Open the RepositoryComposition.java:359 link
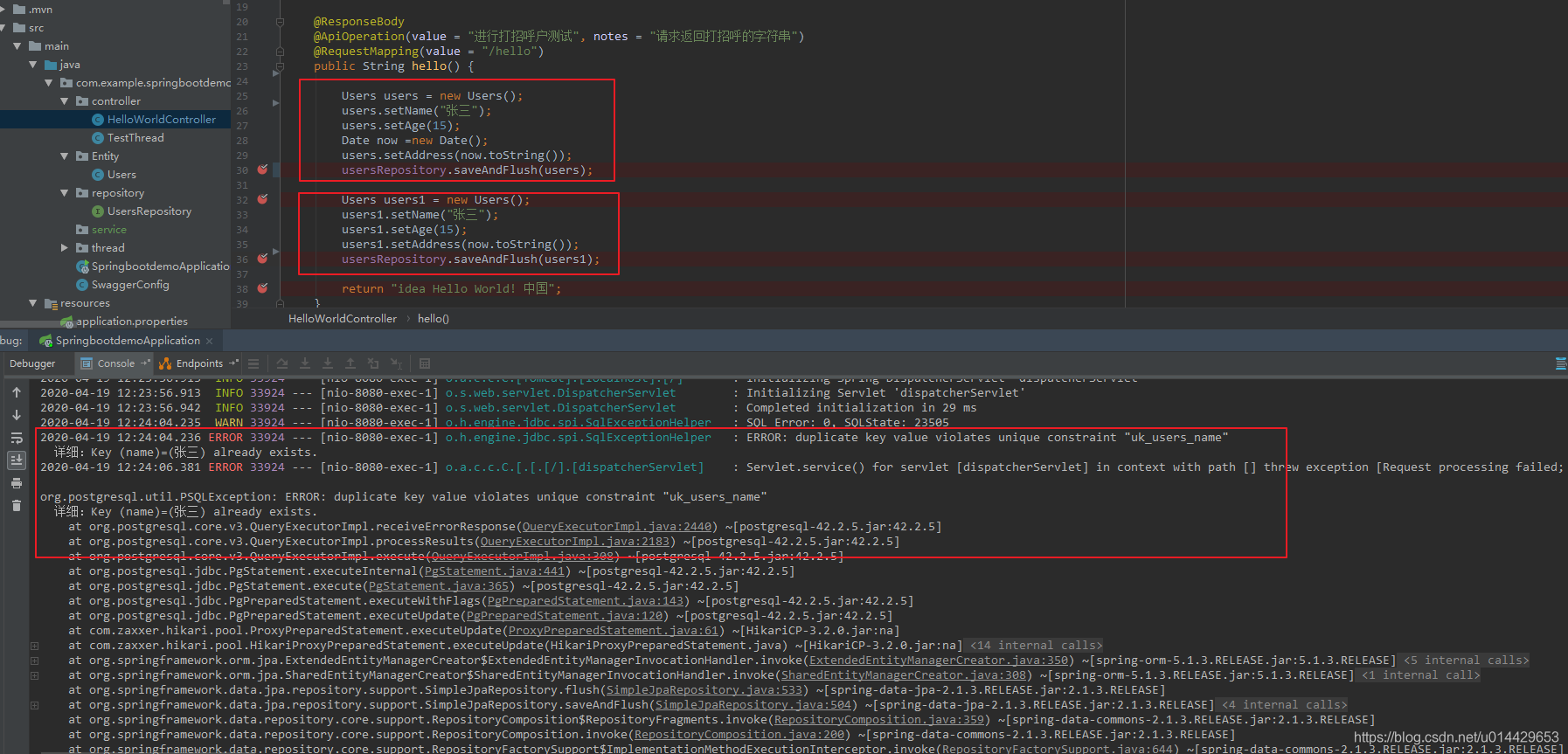The image size is (1568, 754). [x=879, y=720]
